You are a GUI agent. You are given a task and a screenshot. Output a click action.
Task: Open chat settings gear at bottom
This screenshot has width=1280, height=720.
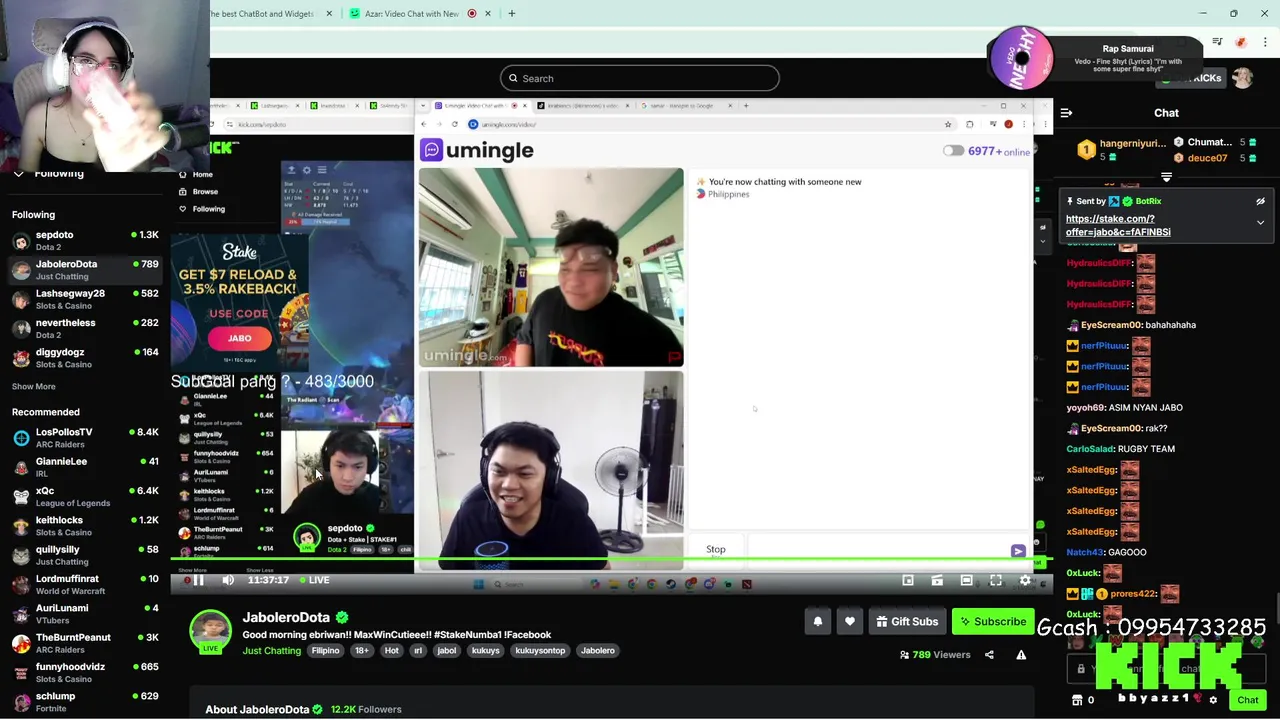(1213, 700)
